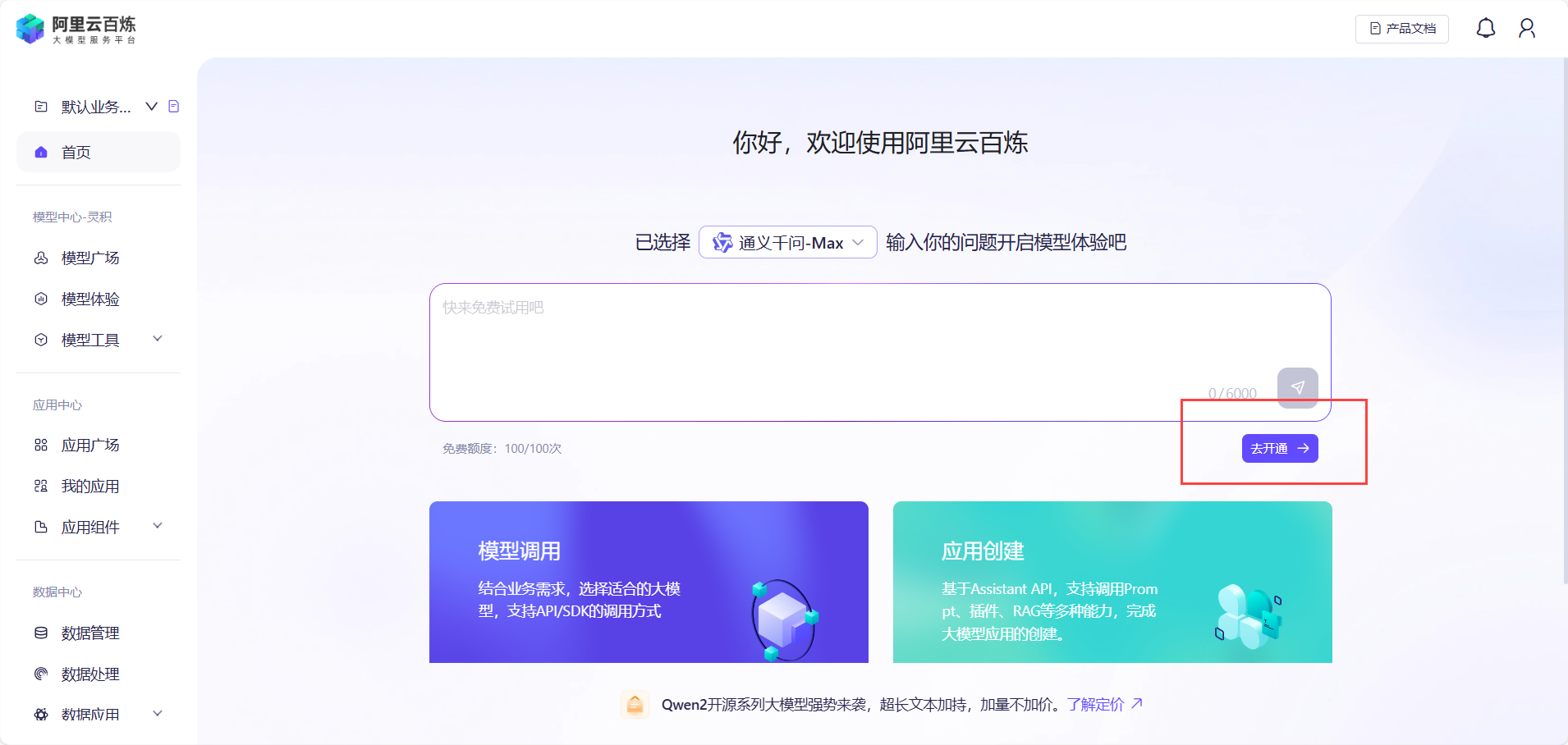
Task: Focus the 快来免费试用吧 question input box
Action: tap(880, 352)
